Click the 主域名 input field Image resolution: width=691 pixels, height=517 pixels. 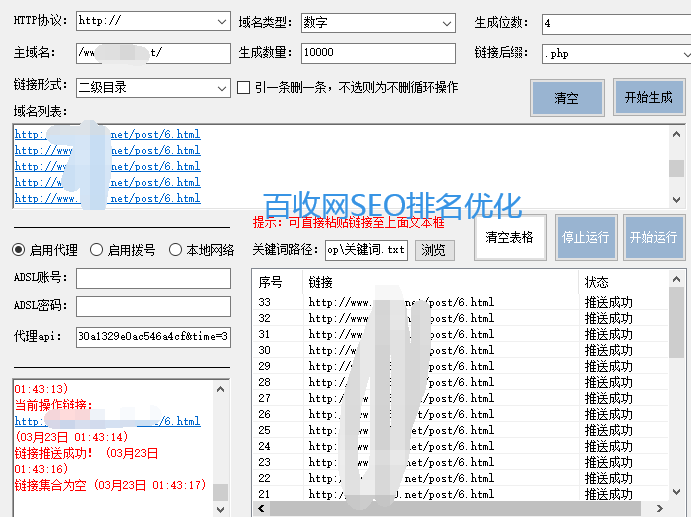pos(153,53)
